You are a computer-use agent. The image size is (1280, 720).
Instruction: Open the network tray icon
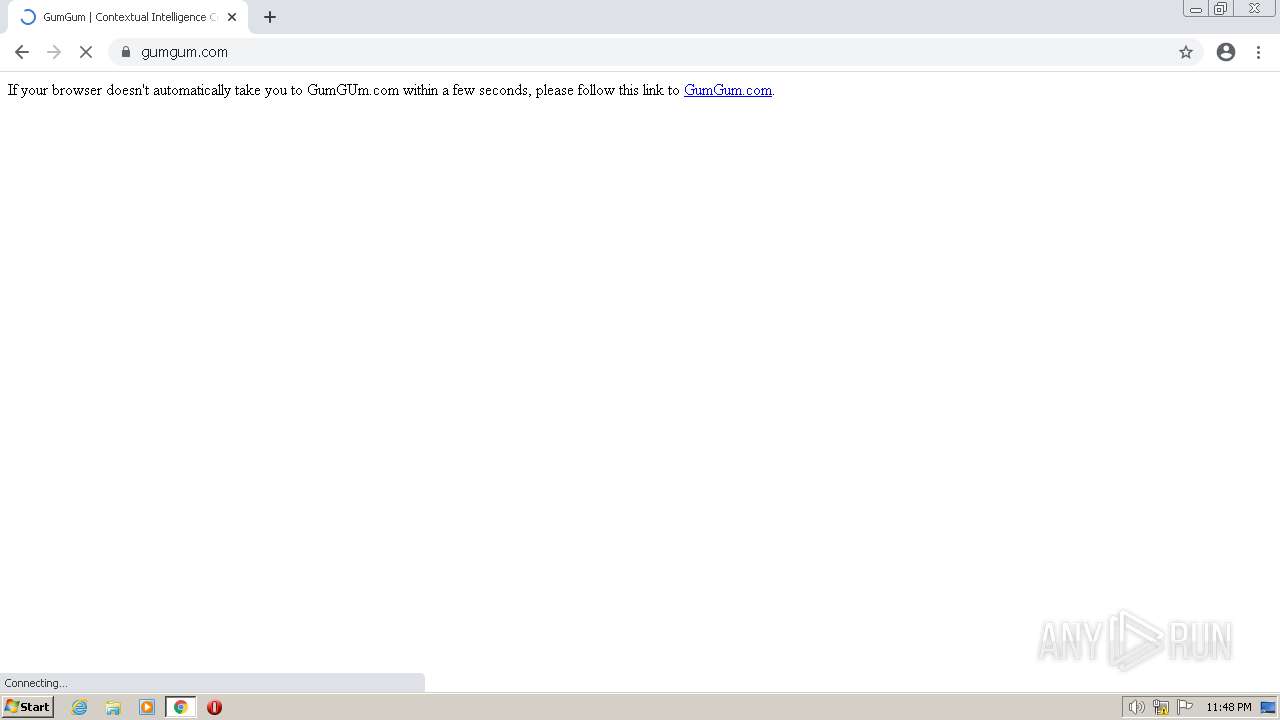pos(1161,707)
